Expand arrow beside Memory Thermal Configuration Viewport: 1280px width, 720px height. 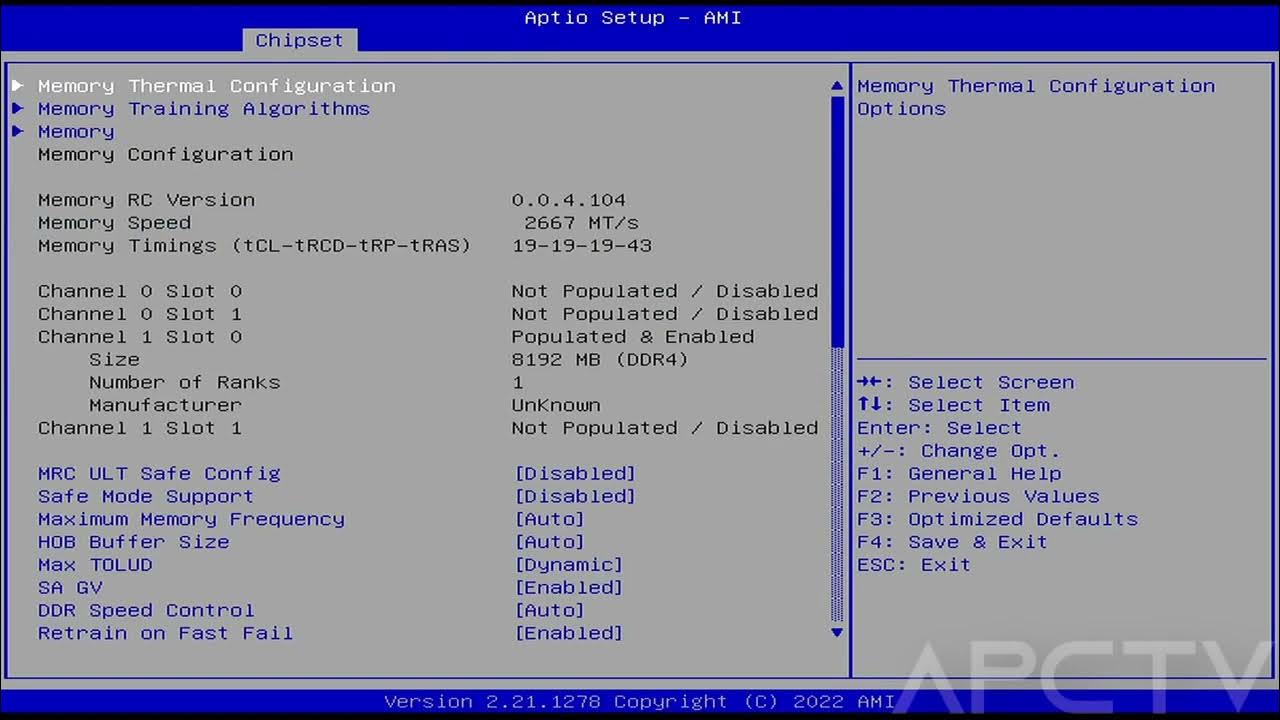(18, 86)
